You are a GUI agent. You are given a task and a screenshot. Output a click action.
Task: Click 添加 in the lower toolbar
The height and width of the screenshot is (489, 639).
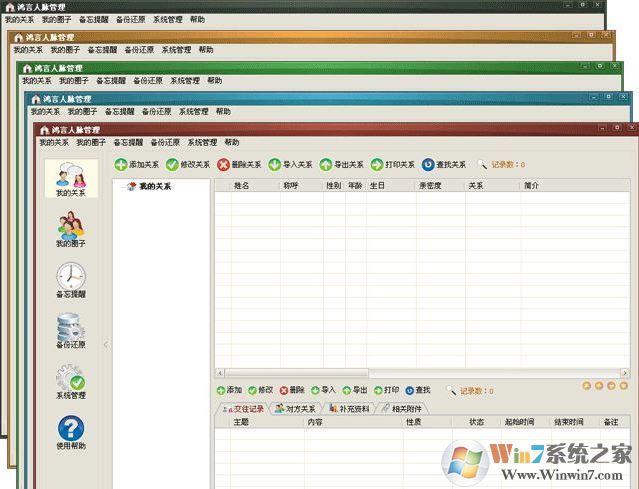point(229,390)
